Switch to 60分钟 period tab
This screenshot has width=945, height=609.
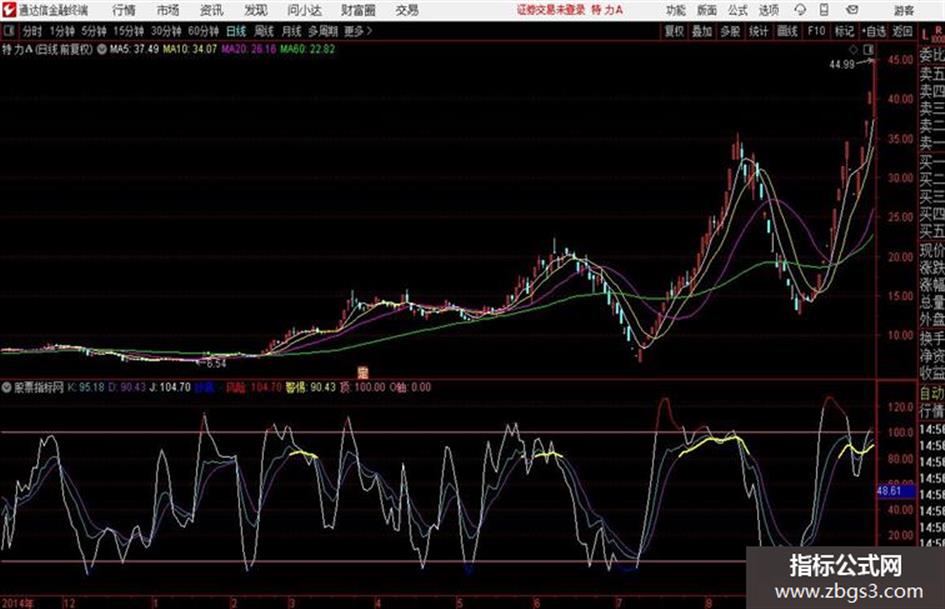coord(204,31)
